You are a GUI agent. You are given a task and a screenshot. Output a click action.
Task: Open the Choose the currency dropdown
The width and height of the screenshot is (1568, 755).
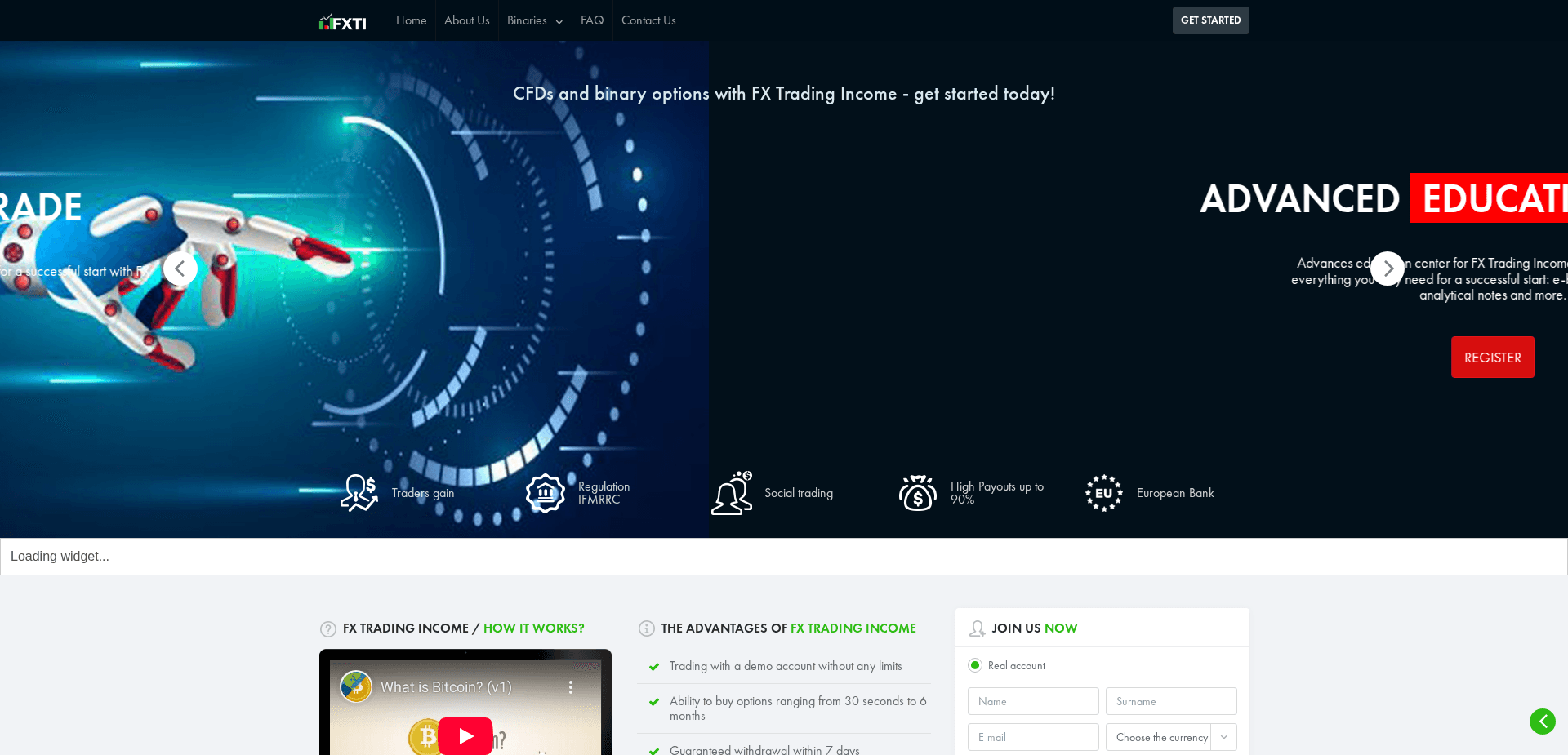point(1170,737)
